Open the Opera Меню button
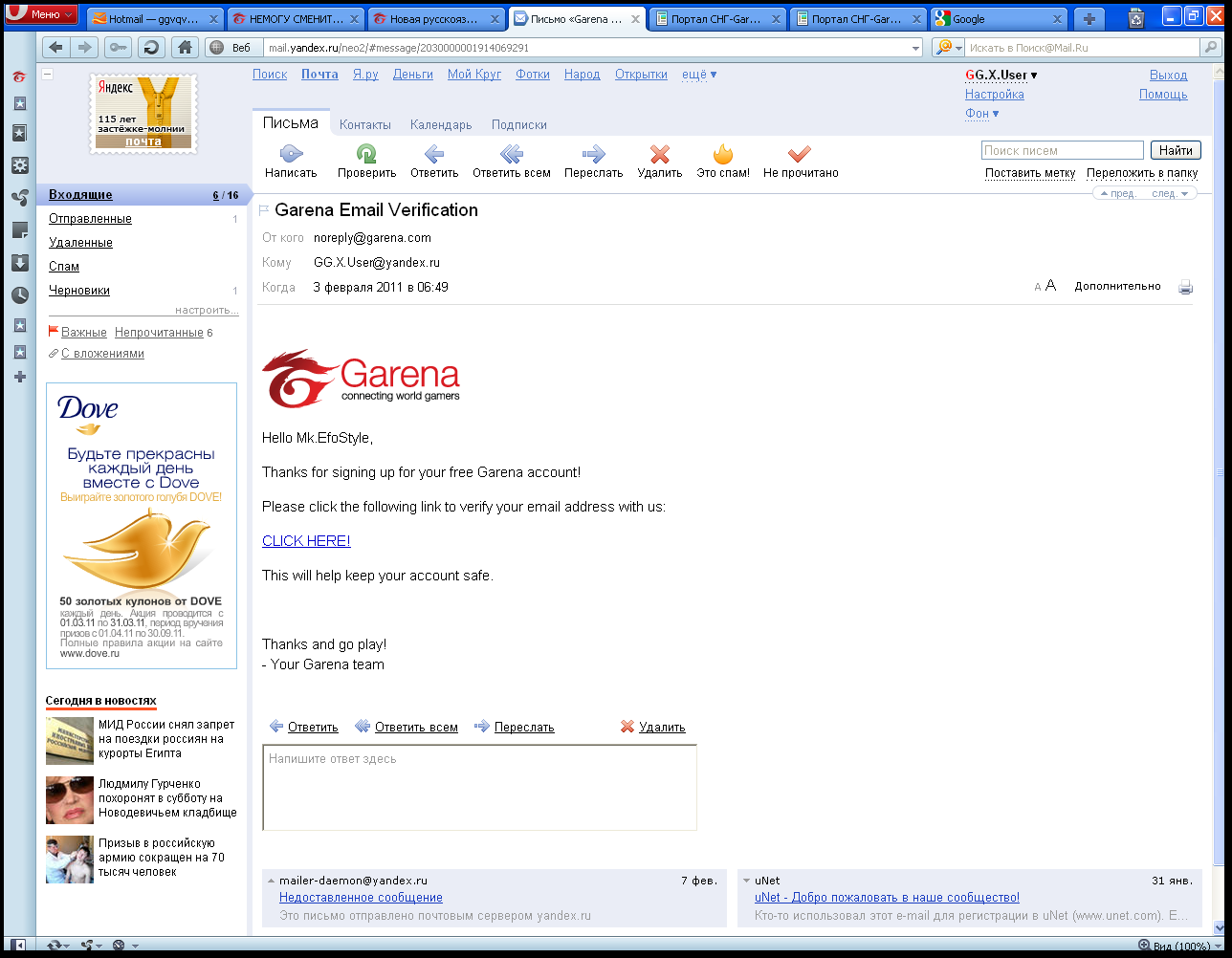 click(41, 14)
